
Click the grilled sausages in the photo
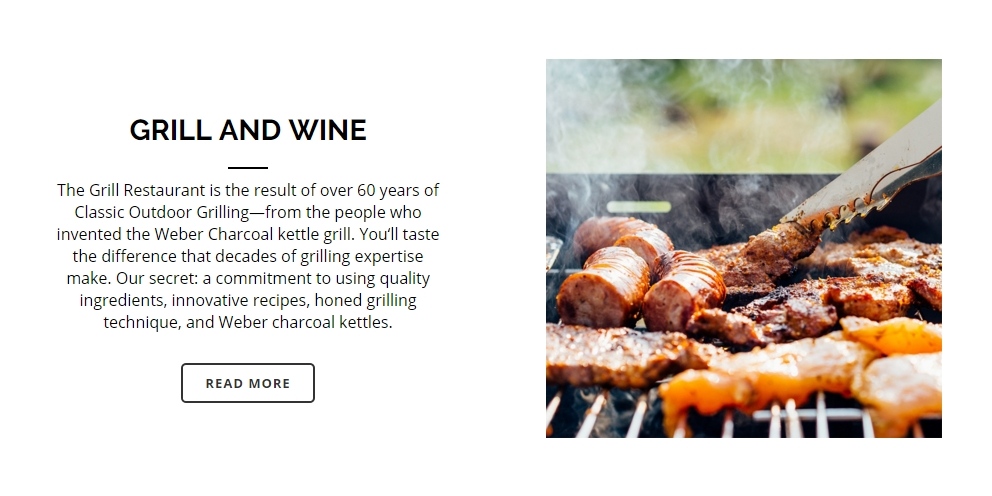(x=640, y=275)
